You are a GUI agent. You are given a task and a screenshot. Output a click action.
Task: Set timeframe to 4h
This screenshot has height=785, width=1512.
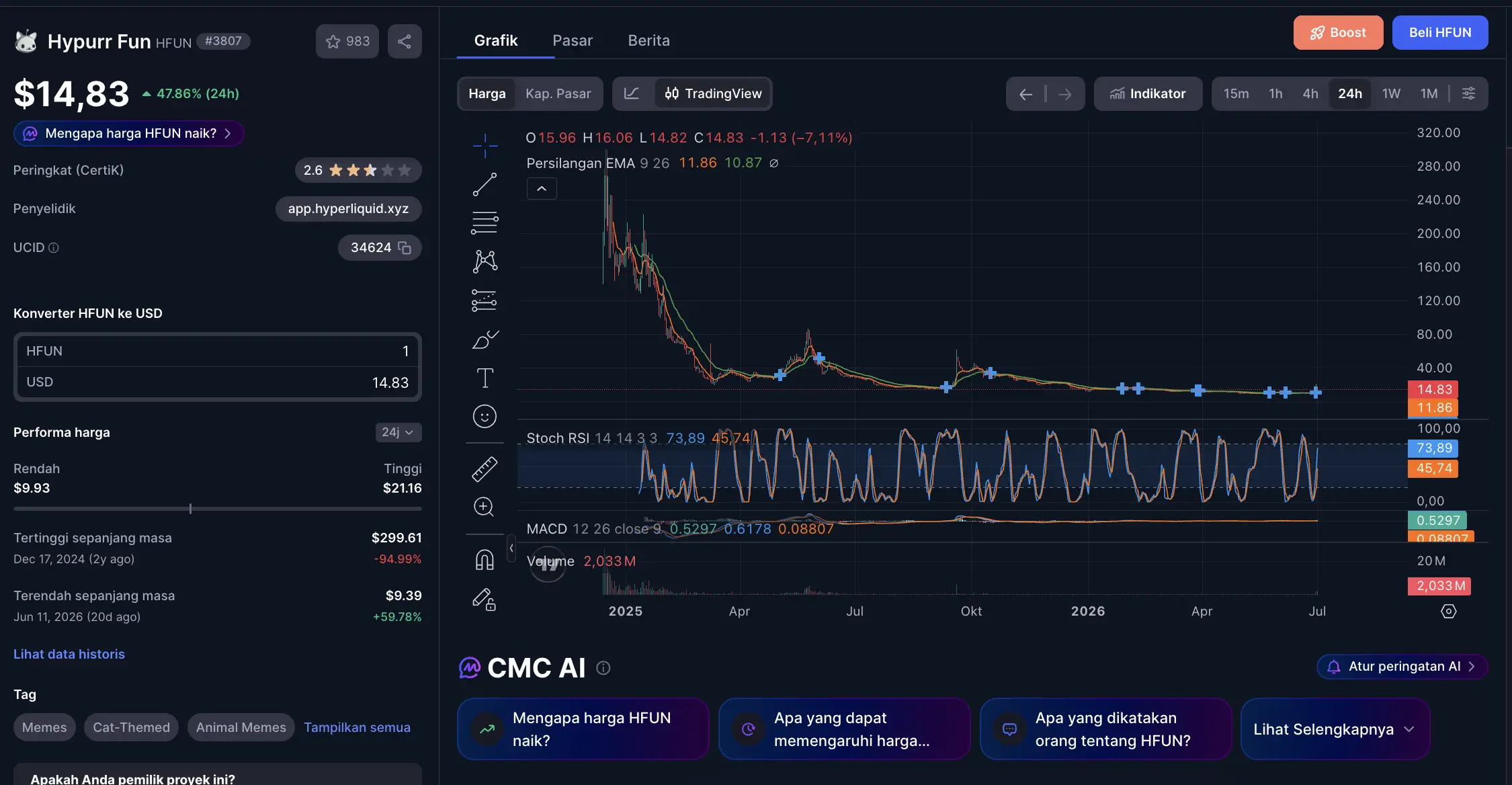click(x=1310, y=93)
